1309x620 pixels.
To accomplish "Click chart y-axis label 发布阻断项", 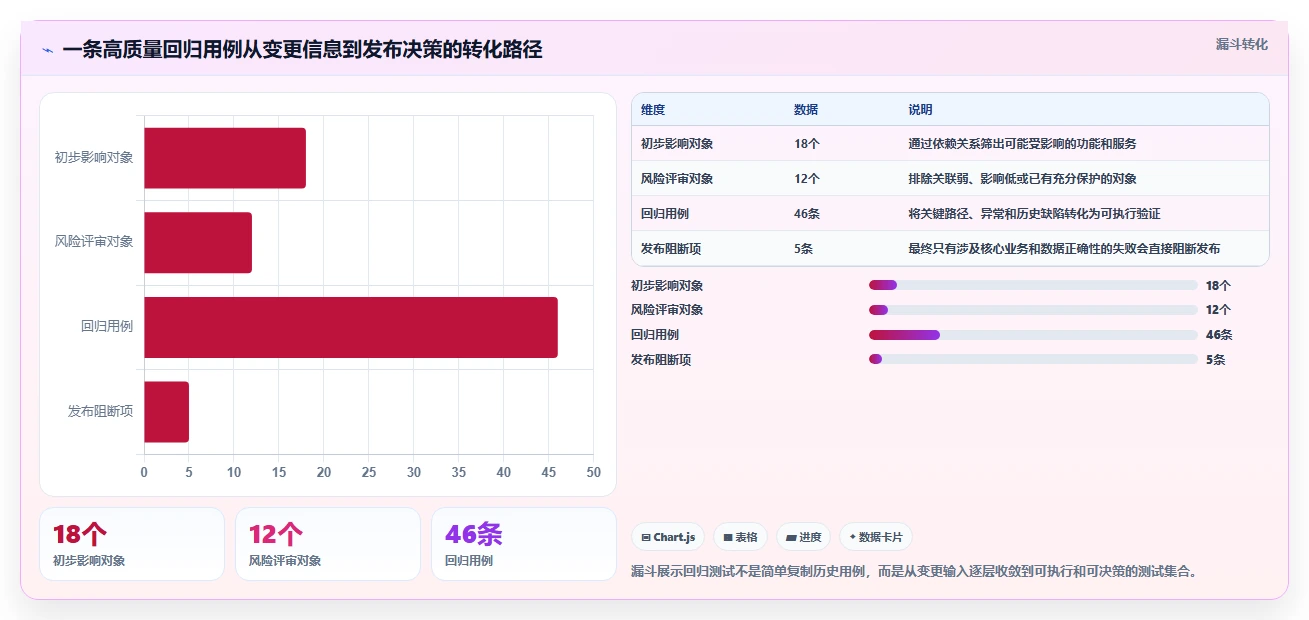I will coord(100,411).
